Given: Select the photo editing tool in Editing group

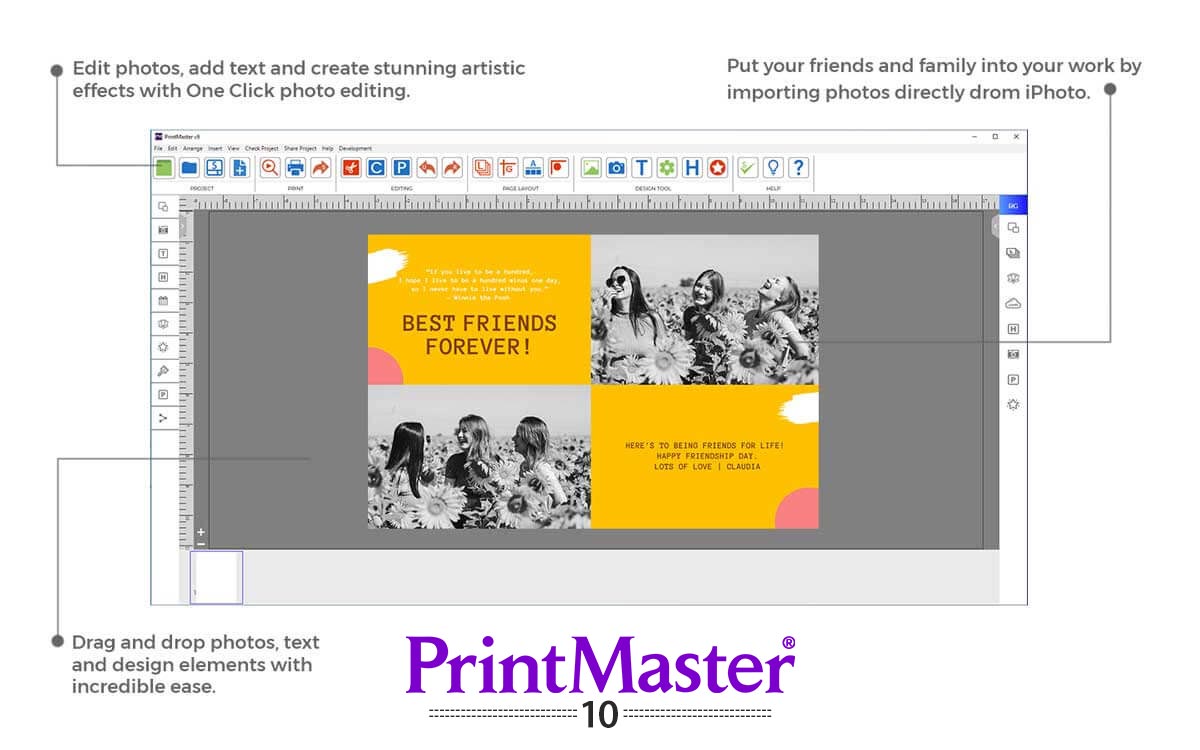Looking at the screenshot, I should [352, 168].
